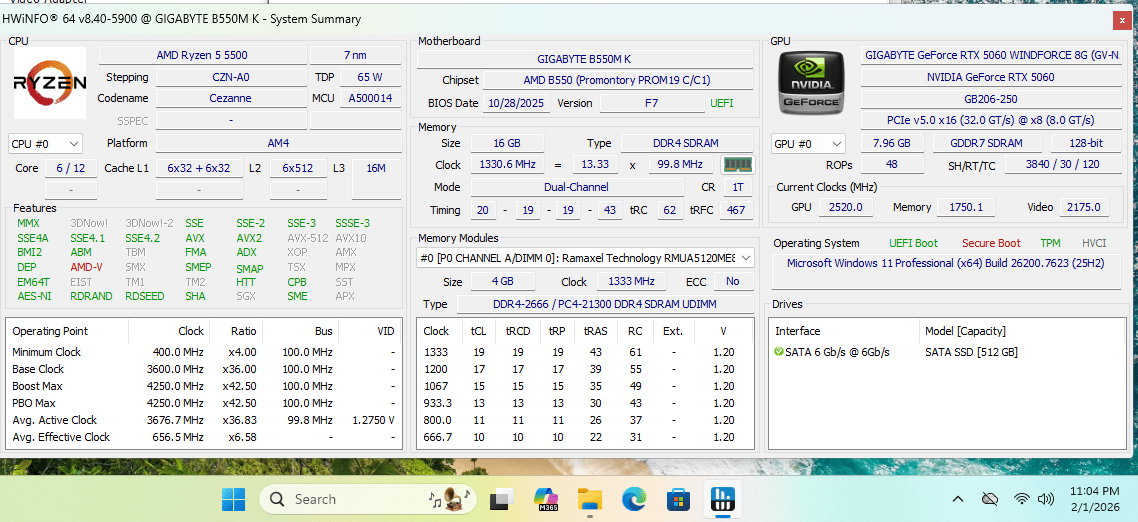Click the green SATA drive status icon
Image resolution: width=1138 pixels, height=522 pixels.
[779, 352]
